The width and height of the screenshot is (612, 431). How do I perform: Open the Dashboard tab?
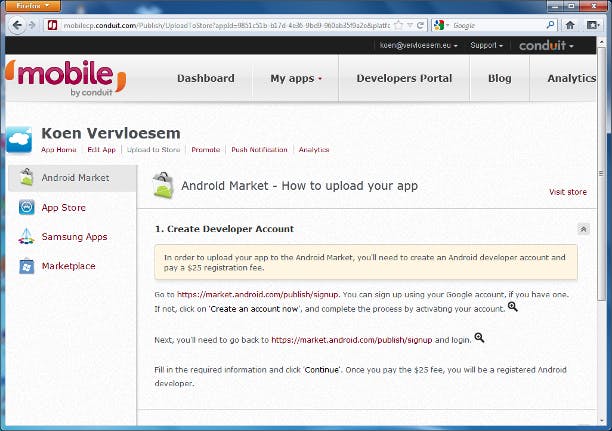click(x=206, y=78)
